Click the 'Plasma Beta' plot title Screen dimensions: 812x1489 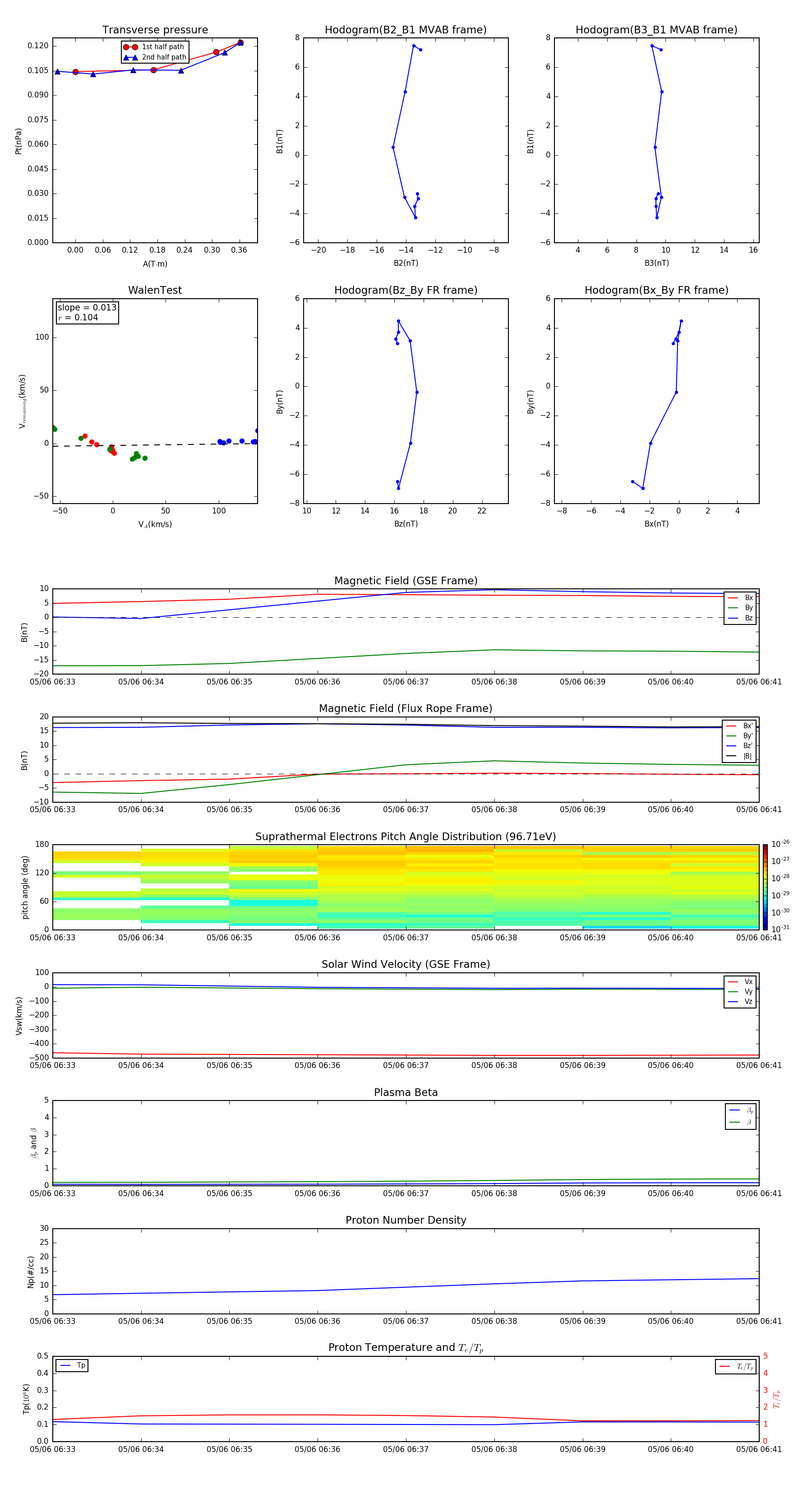point(406,1092)
